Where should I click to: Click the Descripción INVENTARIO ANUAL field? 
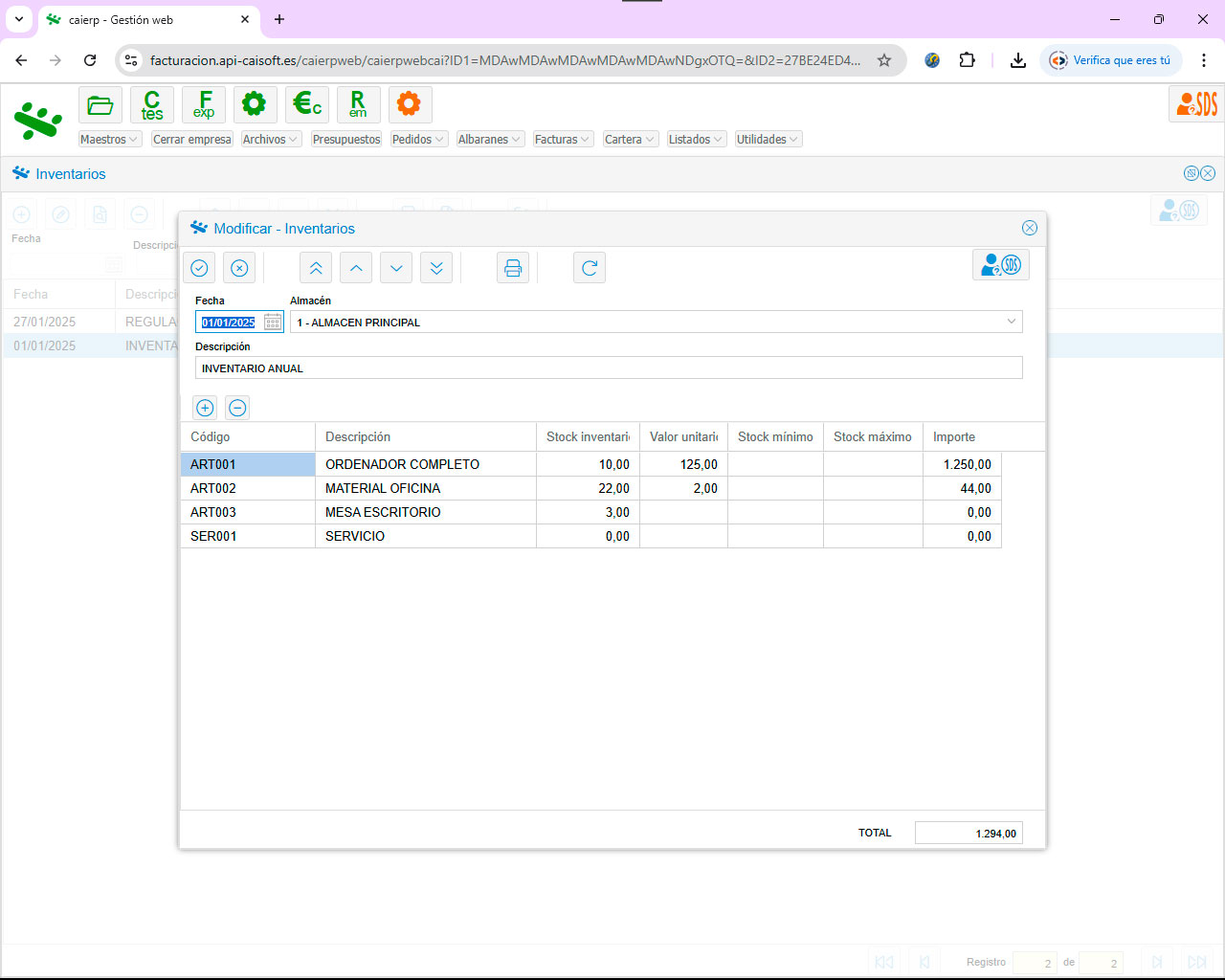[x=609, y=368]
